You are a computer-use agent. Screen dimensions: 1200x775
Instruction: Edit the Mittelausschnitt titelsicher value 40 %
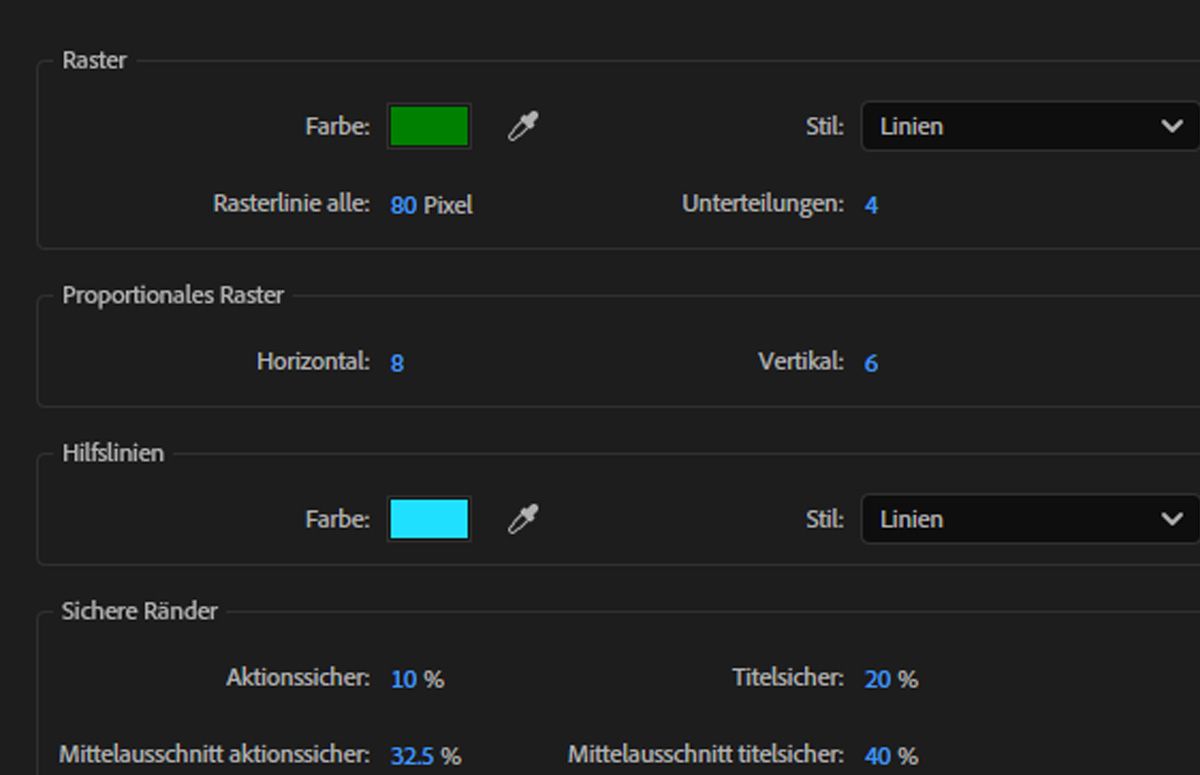(x=875, y=757)
